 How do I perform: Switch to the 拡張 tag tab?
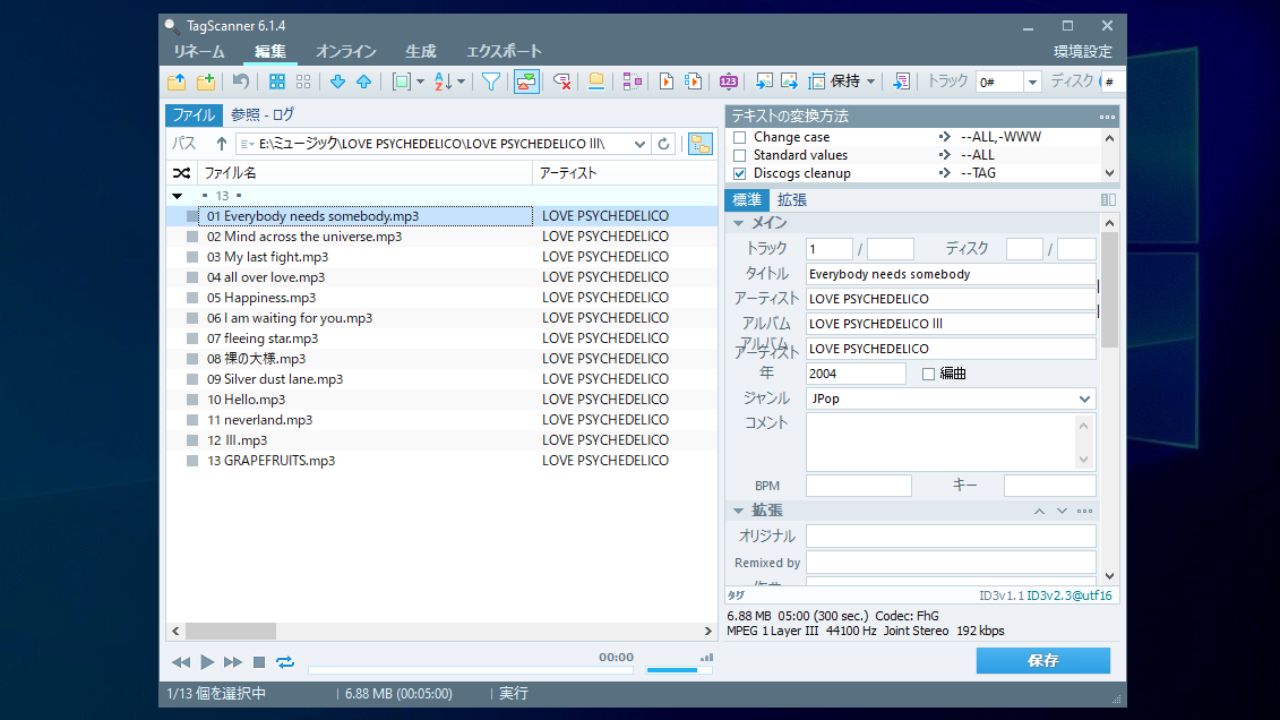point(792,200)
